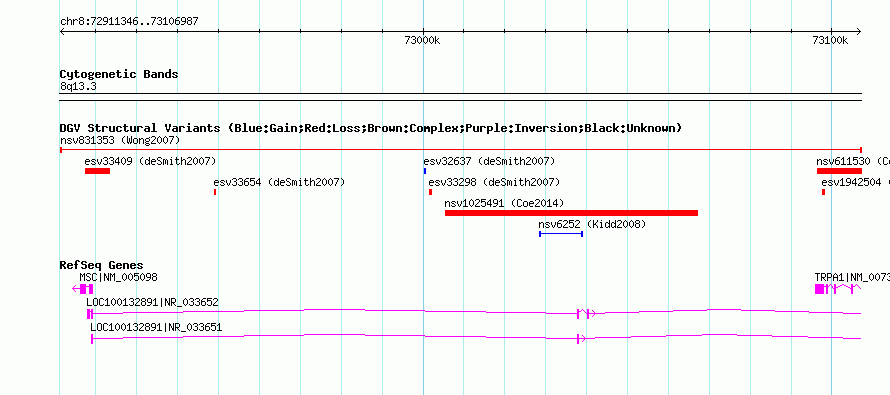Viewport: 890px width, 395px height.
Task: Click the long red nsv831353 variant line
Action: pos(461,150)
